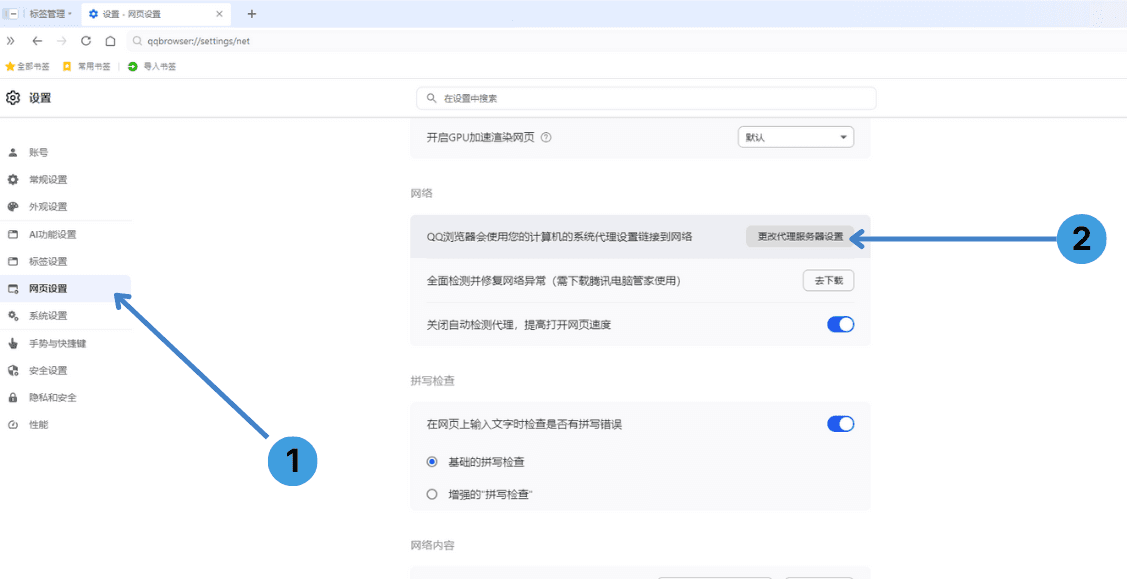This screenshot has height=579, width=1127.
Task: Click the 在设置中搜索 search field
Action: click(646, 98)
